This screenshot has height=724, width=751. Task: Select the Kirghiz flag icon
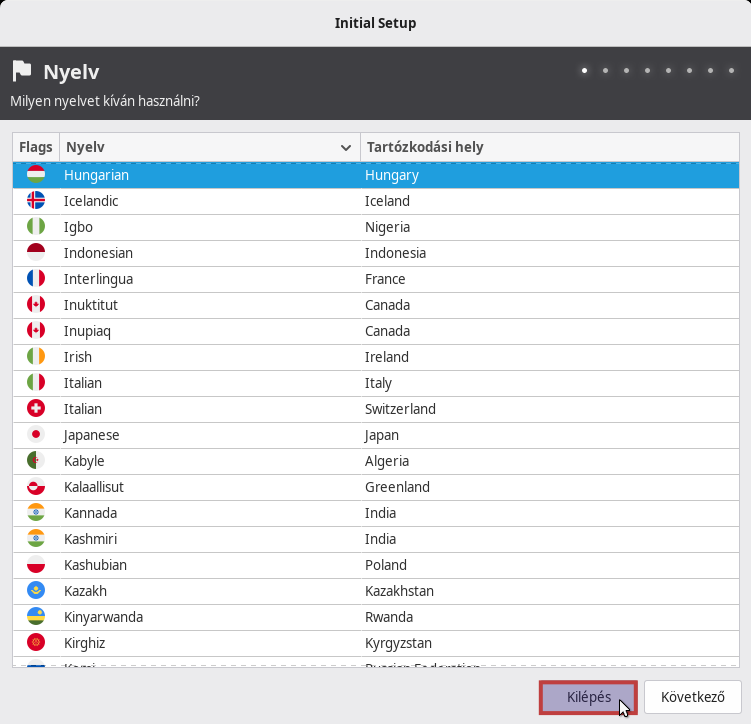[x=36, y=643]
